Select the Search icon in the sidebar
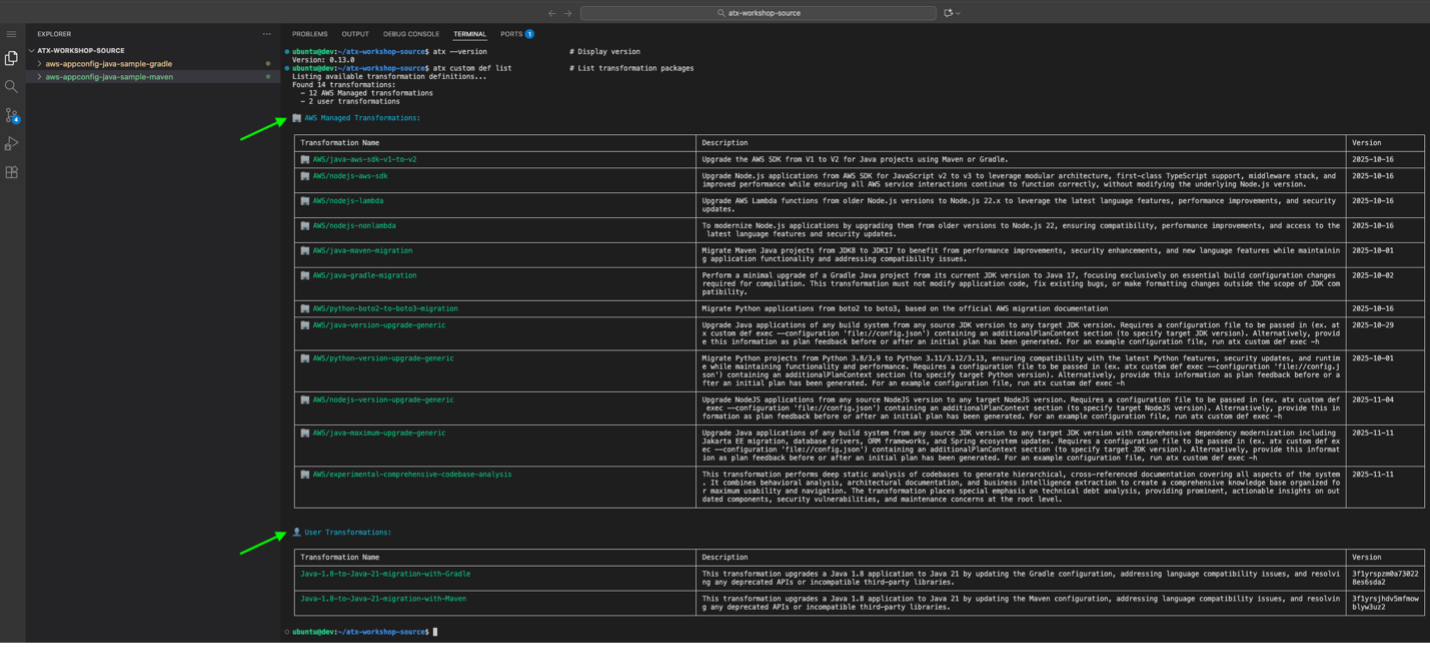This screenshot has width=1430, height=647. (x=11, y=86)
